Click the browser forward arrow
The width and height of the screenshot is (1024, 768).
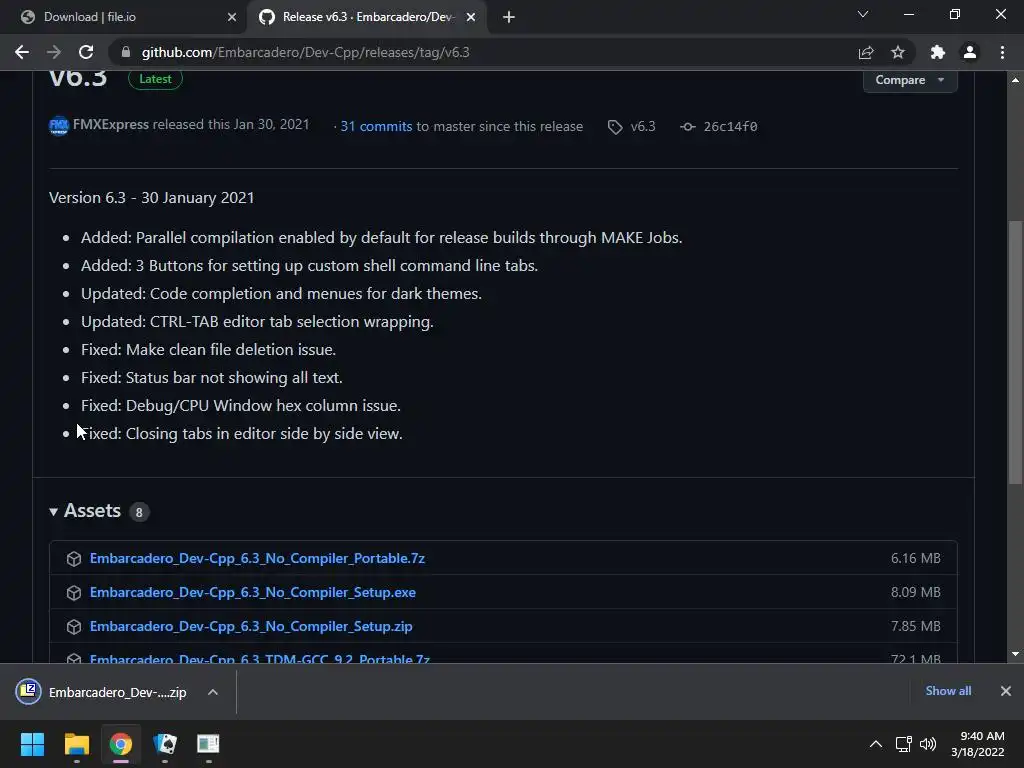pos(54,52)
